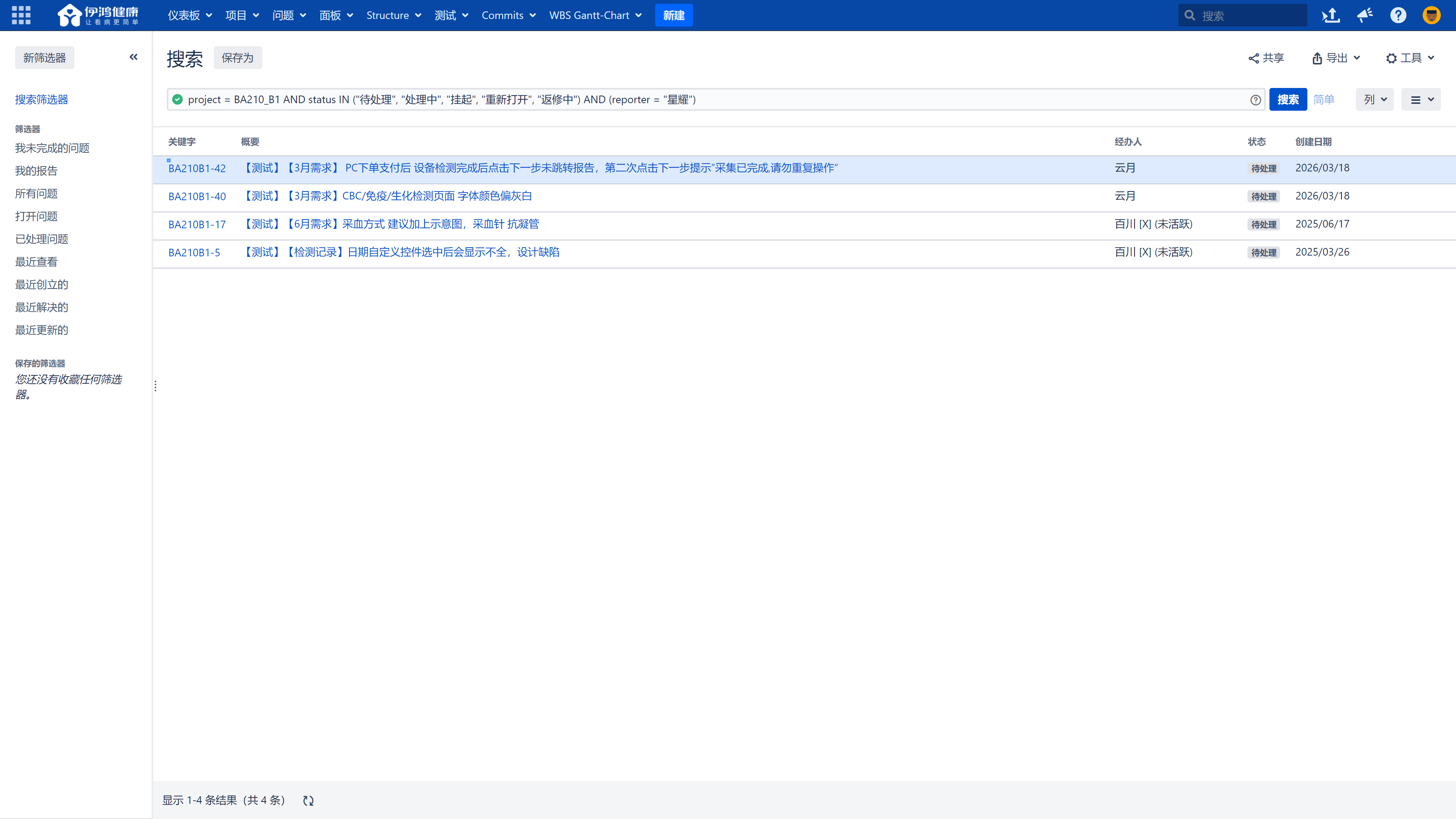1456x819 pixels.
Task: Click the upload icon in top bar
Action: coord(1330,15)
